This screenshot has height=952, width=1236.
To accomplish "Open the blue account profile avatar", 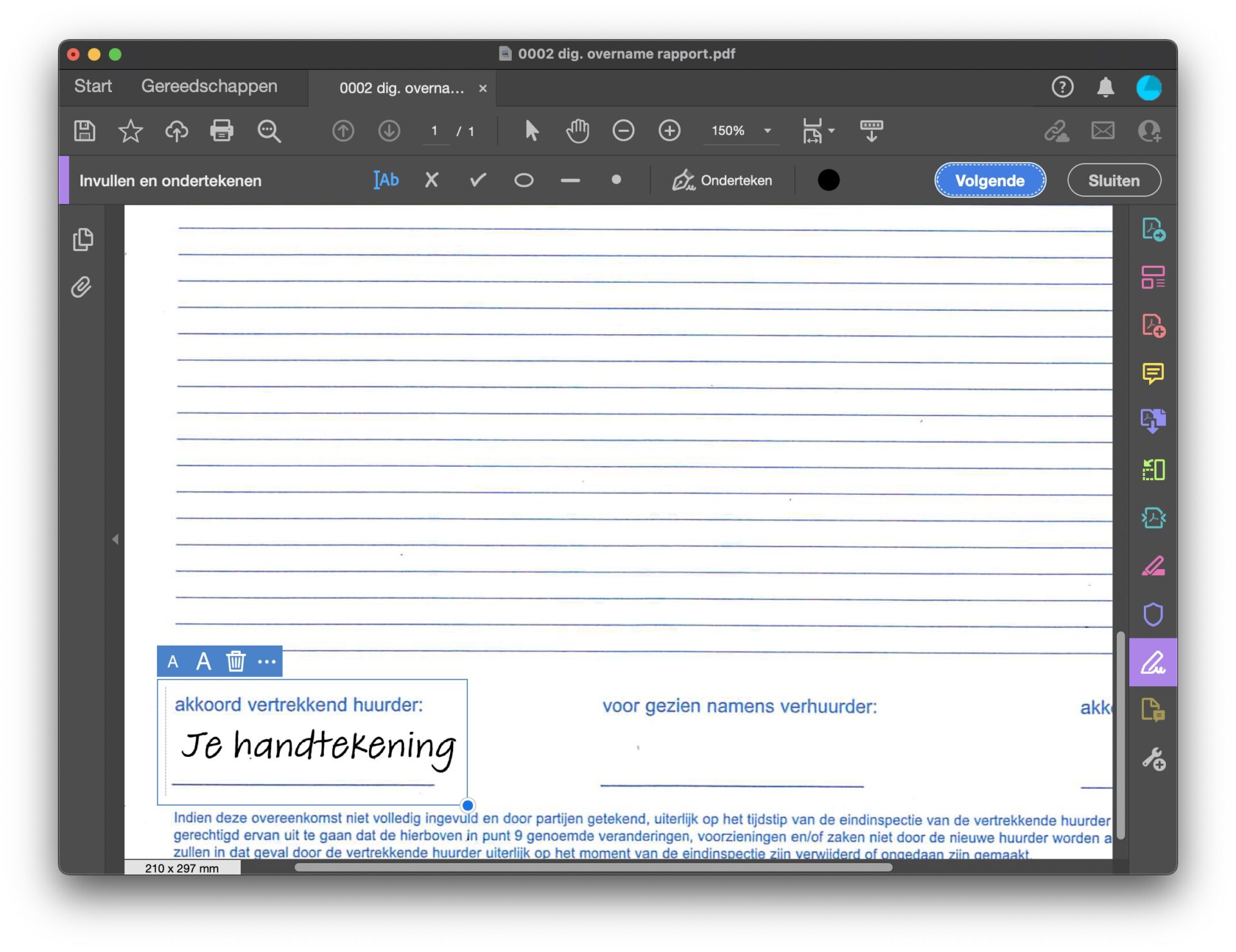I will coord(1148,88).
